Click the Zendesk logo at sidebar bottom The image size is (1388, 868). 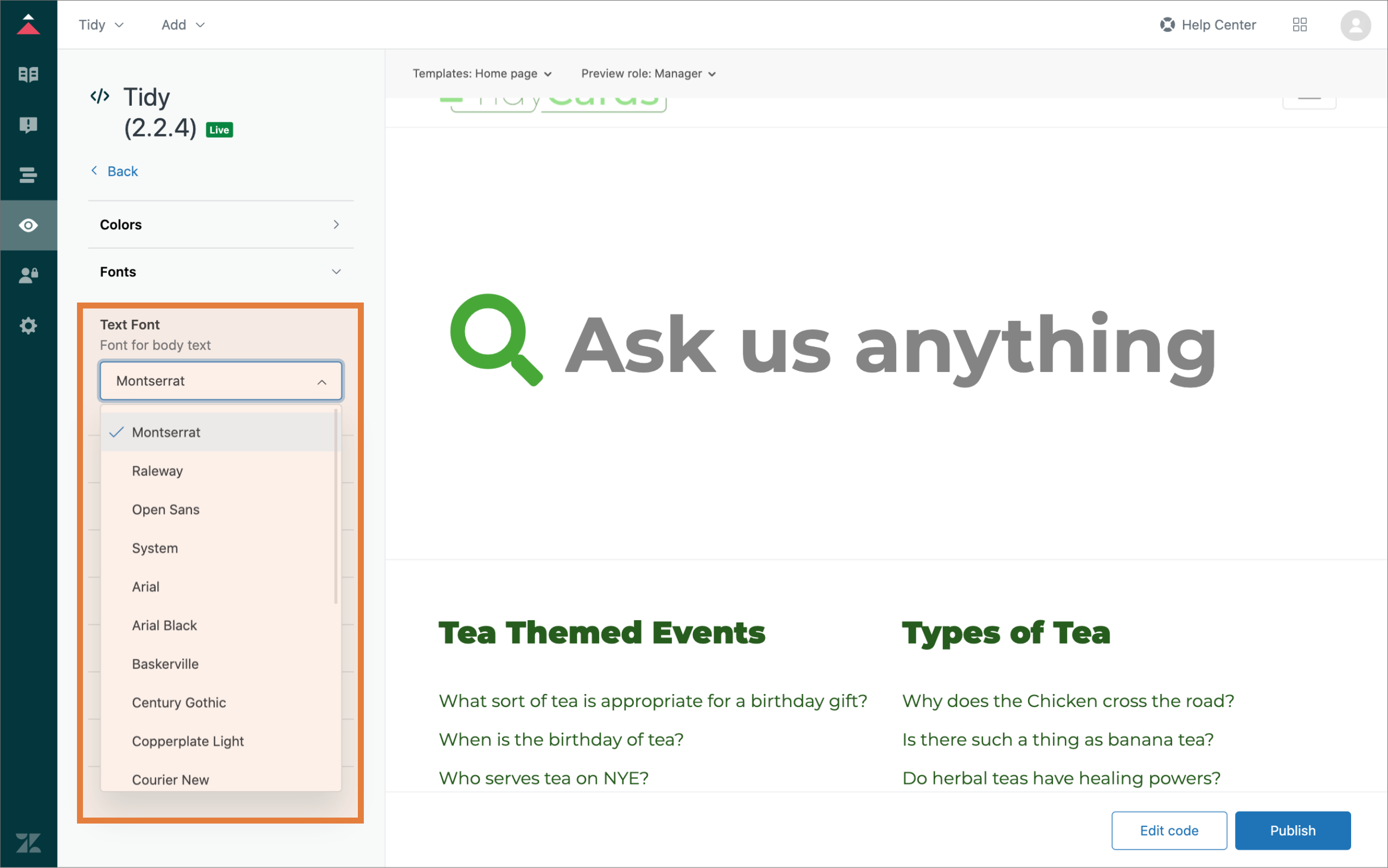coord(28,843)
